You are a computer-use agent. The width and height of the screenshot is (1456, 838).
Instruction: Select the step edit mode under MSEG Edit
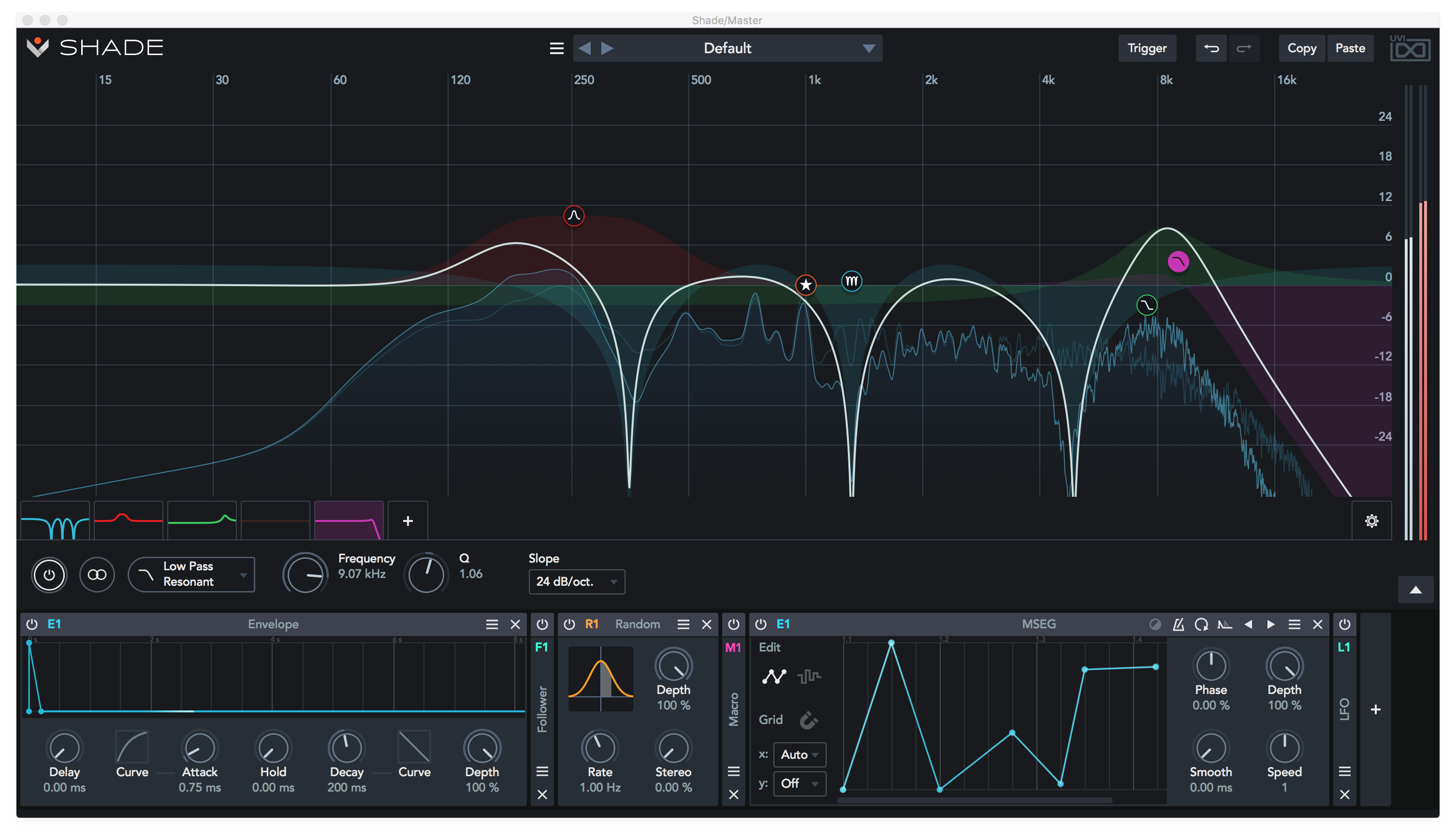coord(809,677)
